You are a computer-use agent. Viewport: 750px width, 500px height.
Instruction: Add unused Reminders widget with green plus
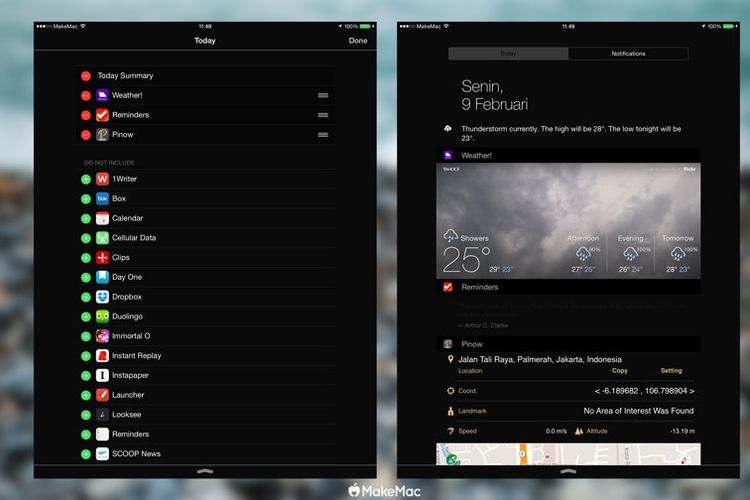coord(86,434)
